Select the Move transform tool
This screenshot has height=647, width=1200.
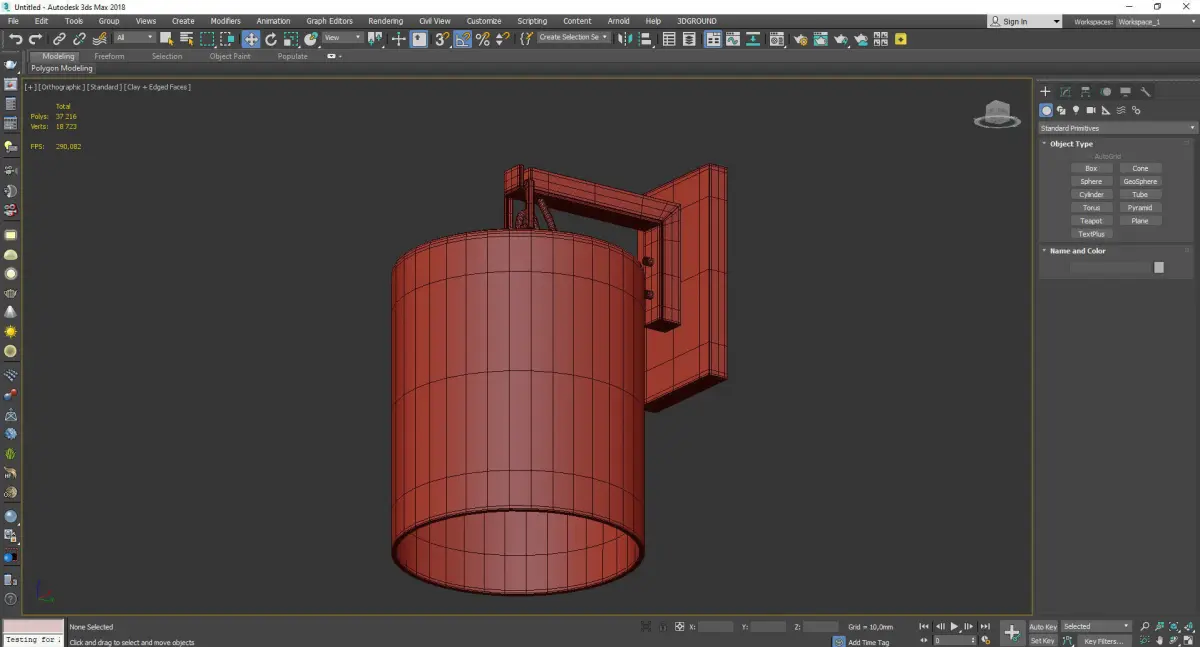click(250, 39)
